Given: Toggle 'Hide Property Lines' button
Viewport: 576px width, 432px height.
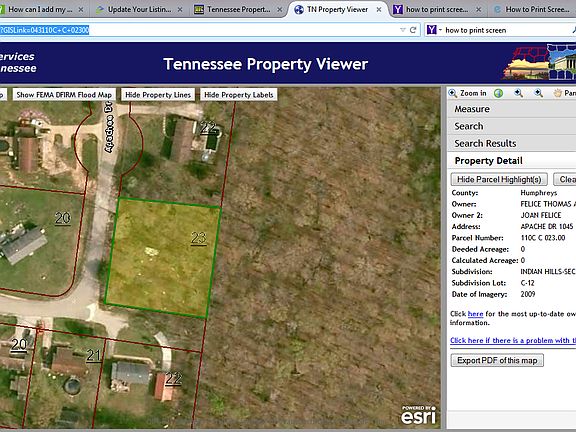Looking at the screenshot, I should tap(158, 95).
